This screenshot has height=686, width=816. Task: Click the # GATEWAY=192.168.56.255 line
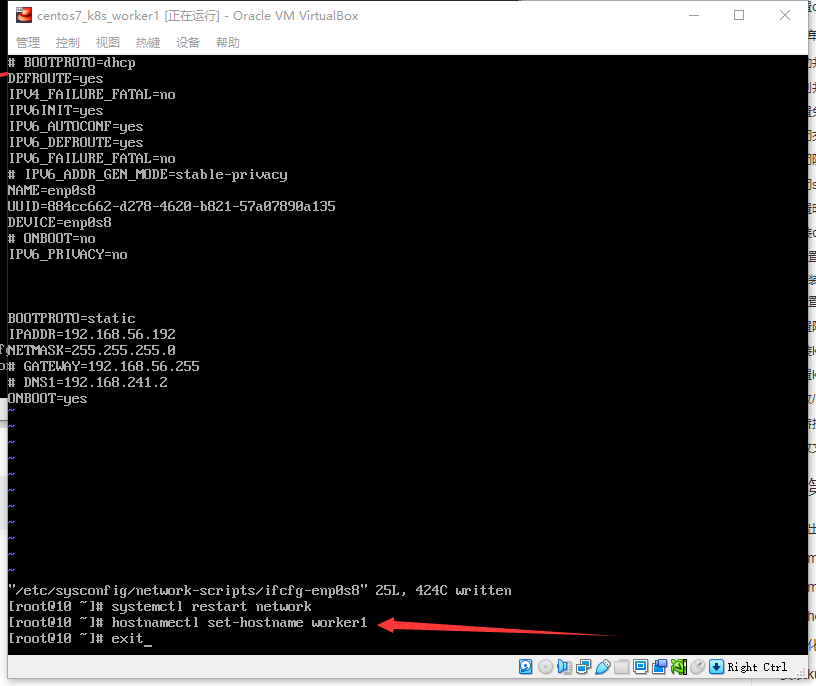104,366
